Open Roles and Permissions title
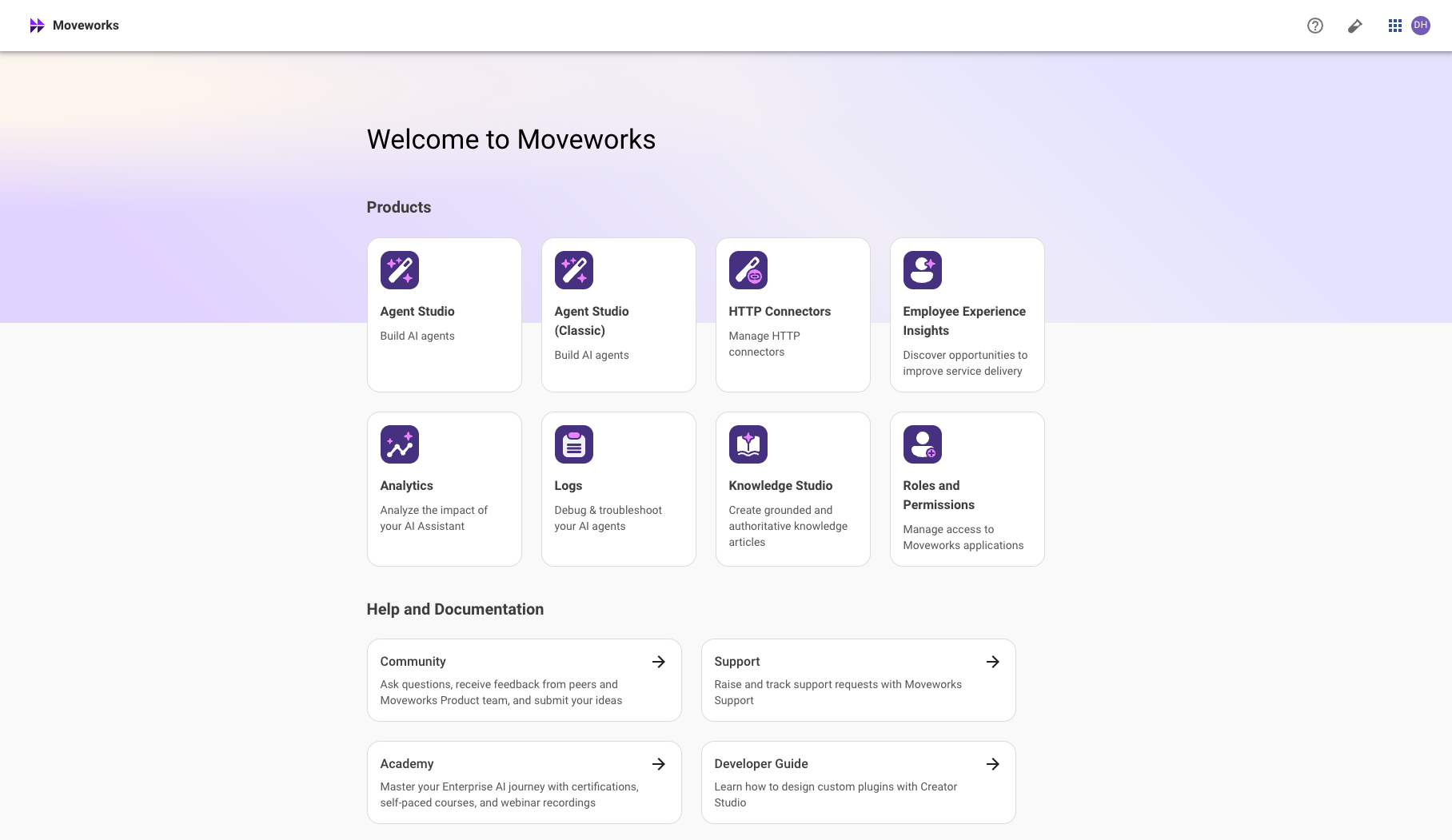The width and height of the screenshot is (1452, 840). 939,496
